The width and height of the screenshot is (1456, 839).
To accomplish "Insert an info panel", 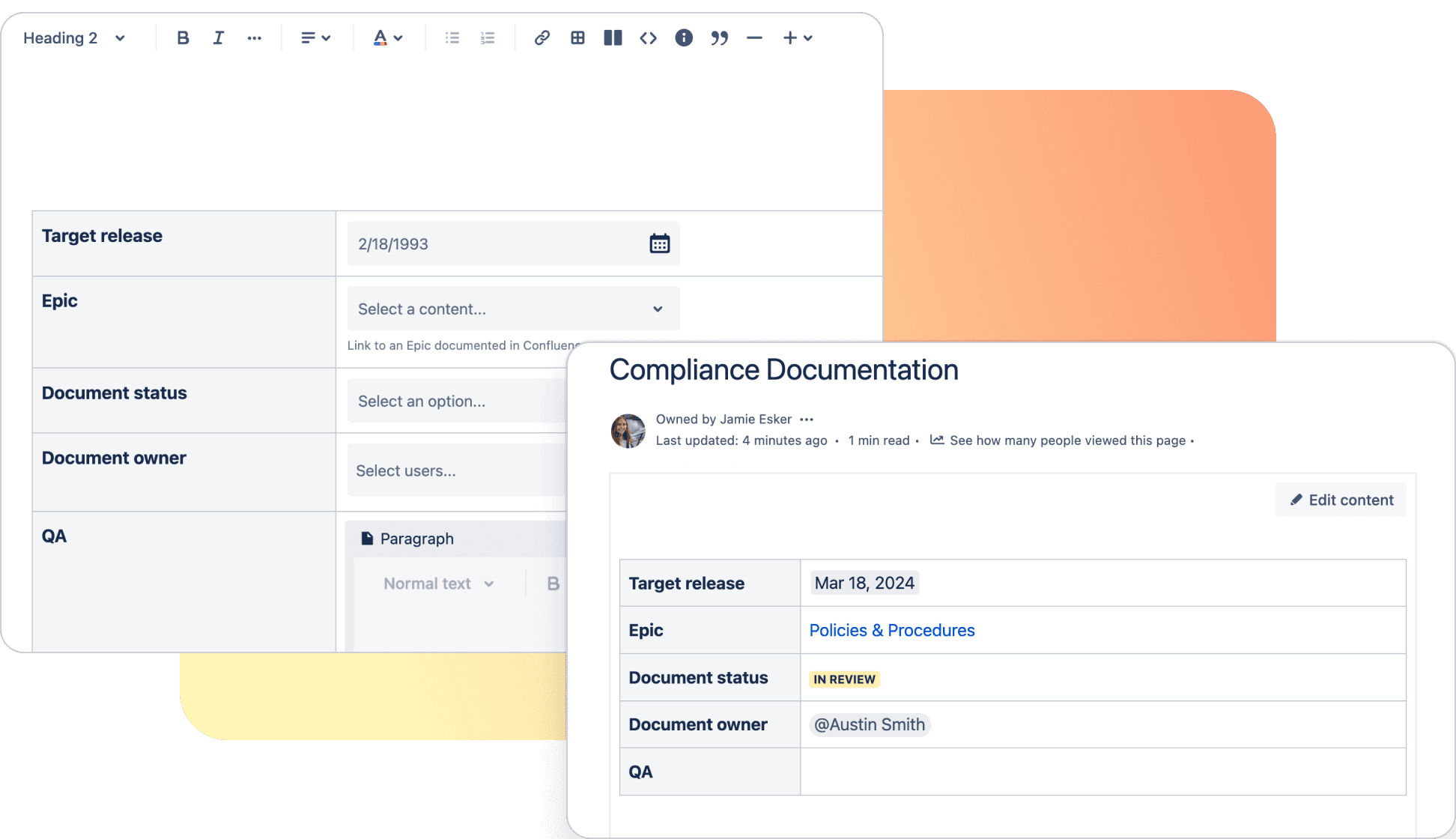I will [x=683, y=37].
